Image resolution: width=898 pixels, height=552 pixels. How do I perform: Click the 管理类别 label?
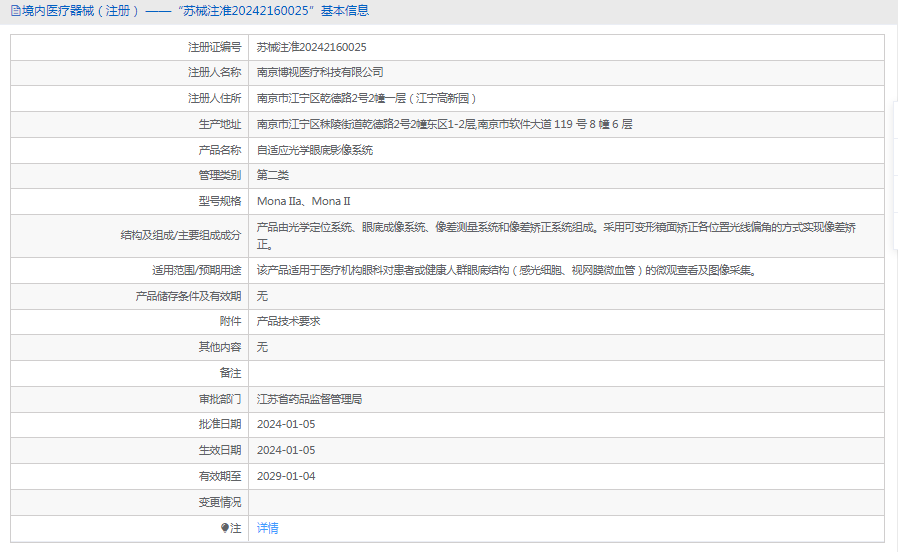[220, 175]
